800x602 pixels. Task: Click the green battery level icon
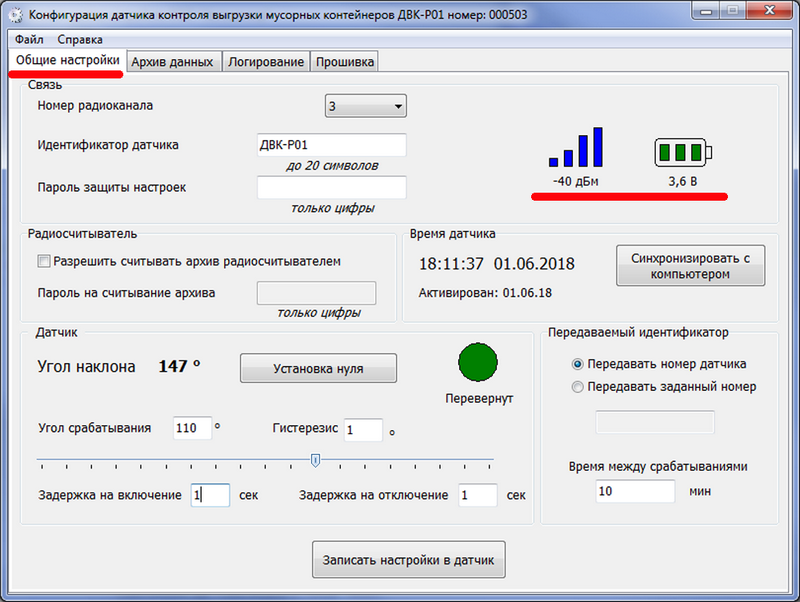click(683, 152)
